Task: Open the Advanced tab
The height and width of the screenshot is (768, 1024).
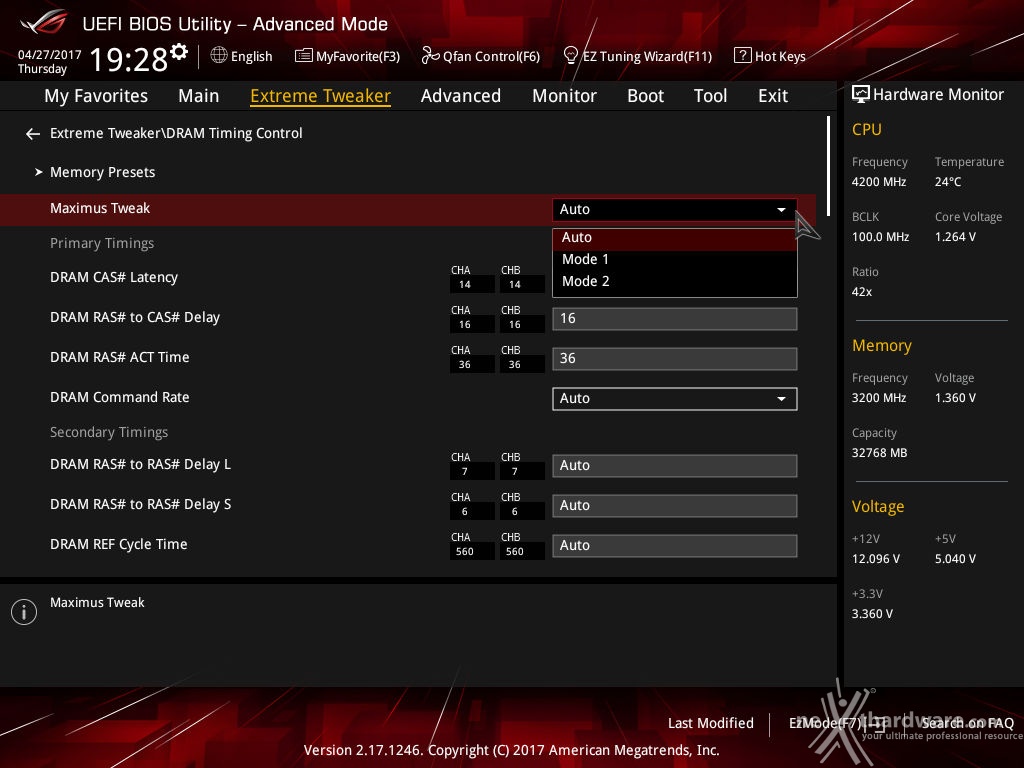Action: tap(461, 96)
